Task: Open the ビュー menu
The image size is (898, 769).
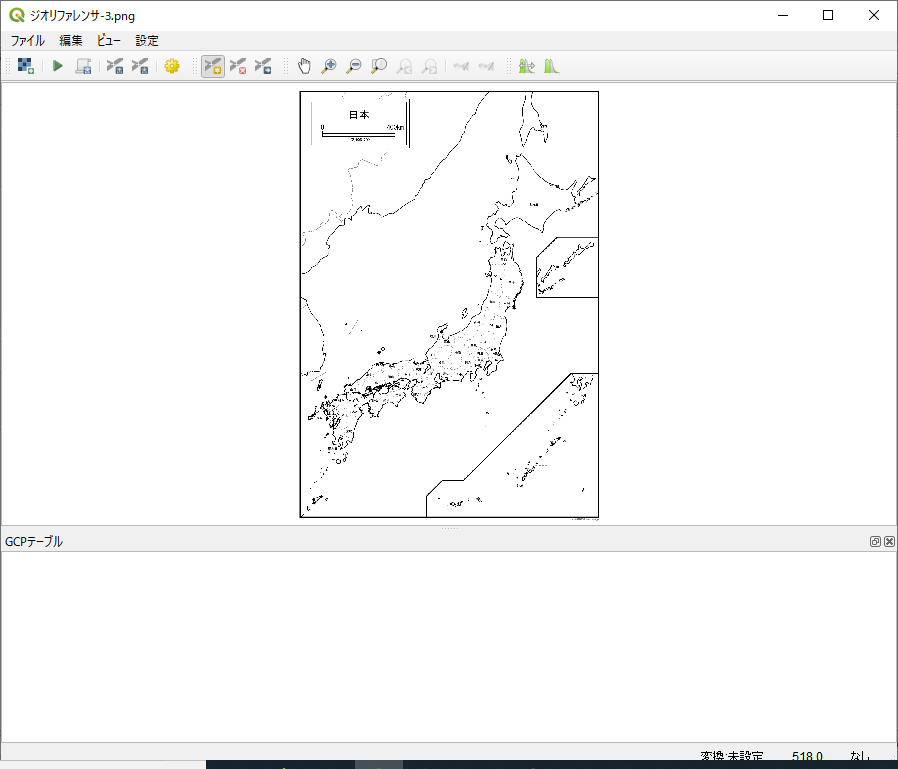Action: click(x=109, y=41)
